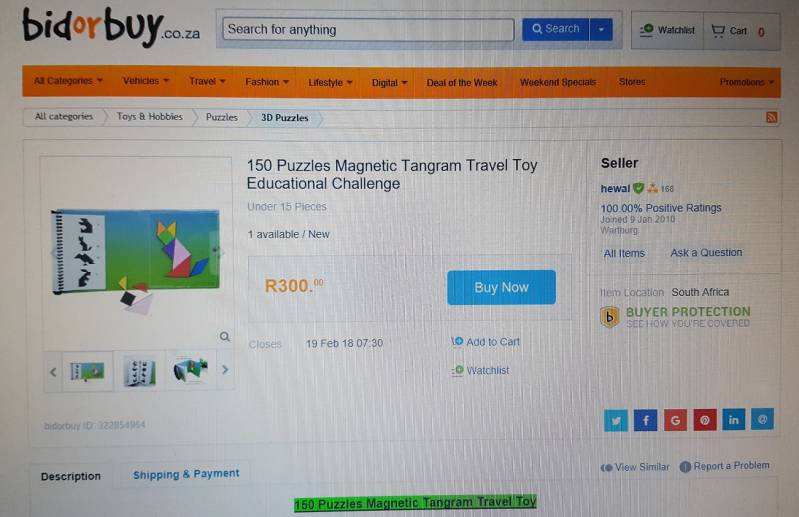The image size is (799, 517).
Task: Open the Watchlist in the header
Action: tap(668, 31)
